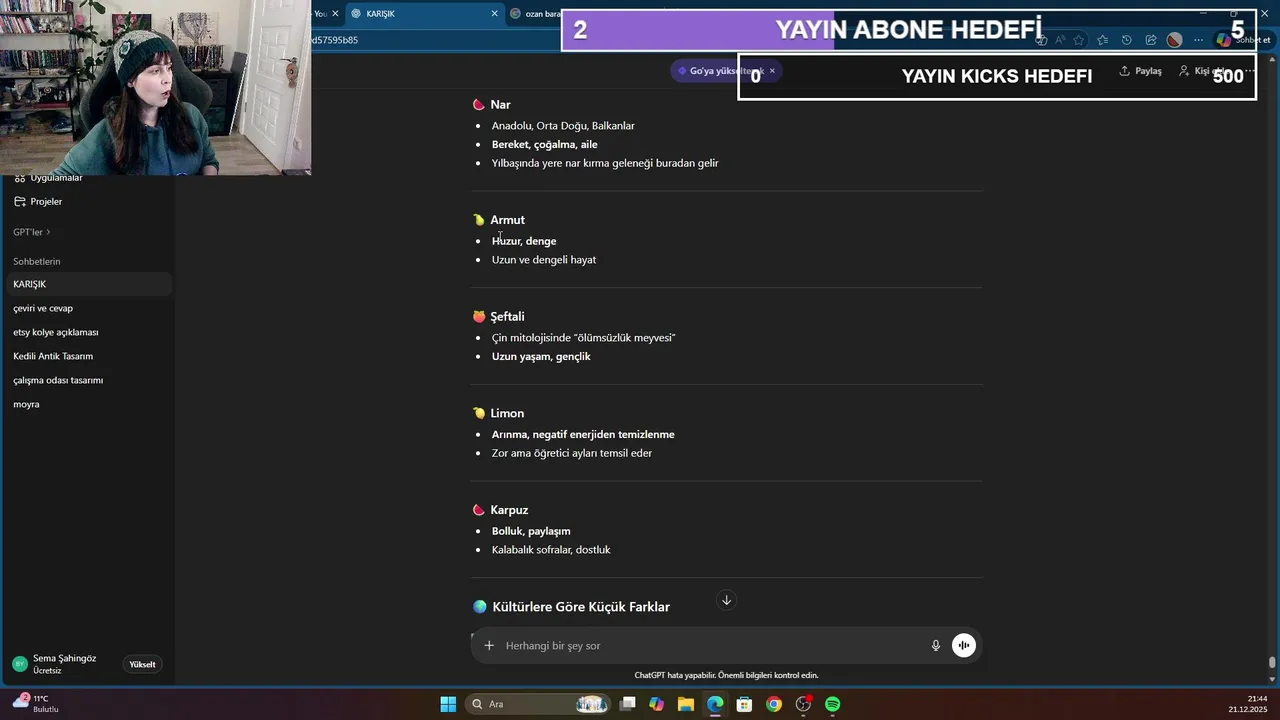Open Spotify from the taskbar

click(833, 704)
